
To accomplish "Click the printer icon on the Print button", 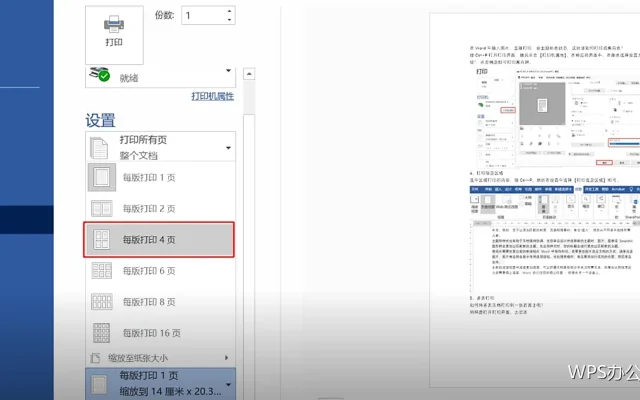I will [x=114, y=24].
